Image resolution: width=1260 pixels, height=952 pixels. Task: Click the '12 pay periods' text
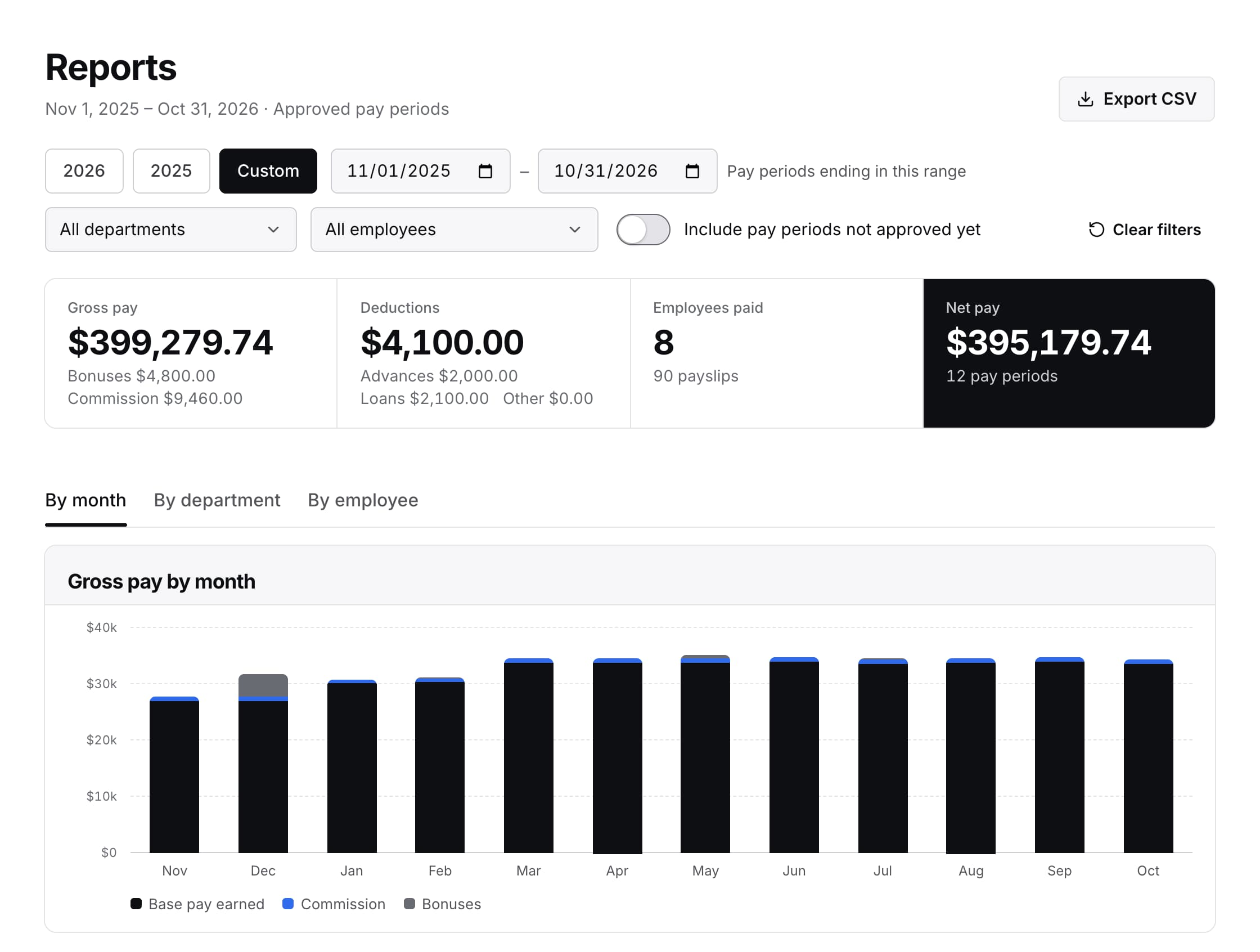[x=1002, y=376]
